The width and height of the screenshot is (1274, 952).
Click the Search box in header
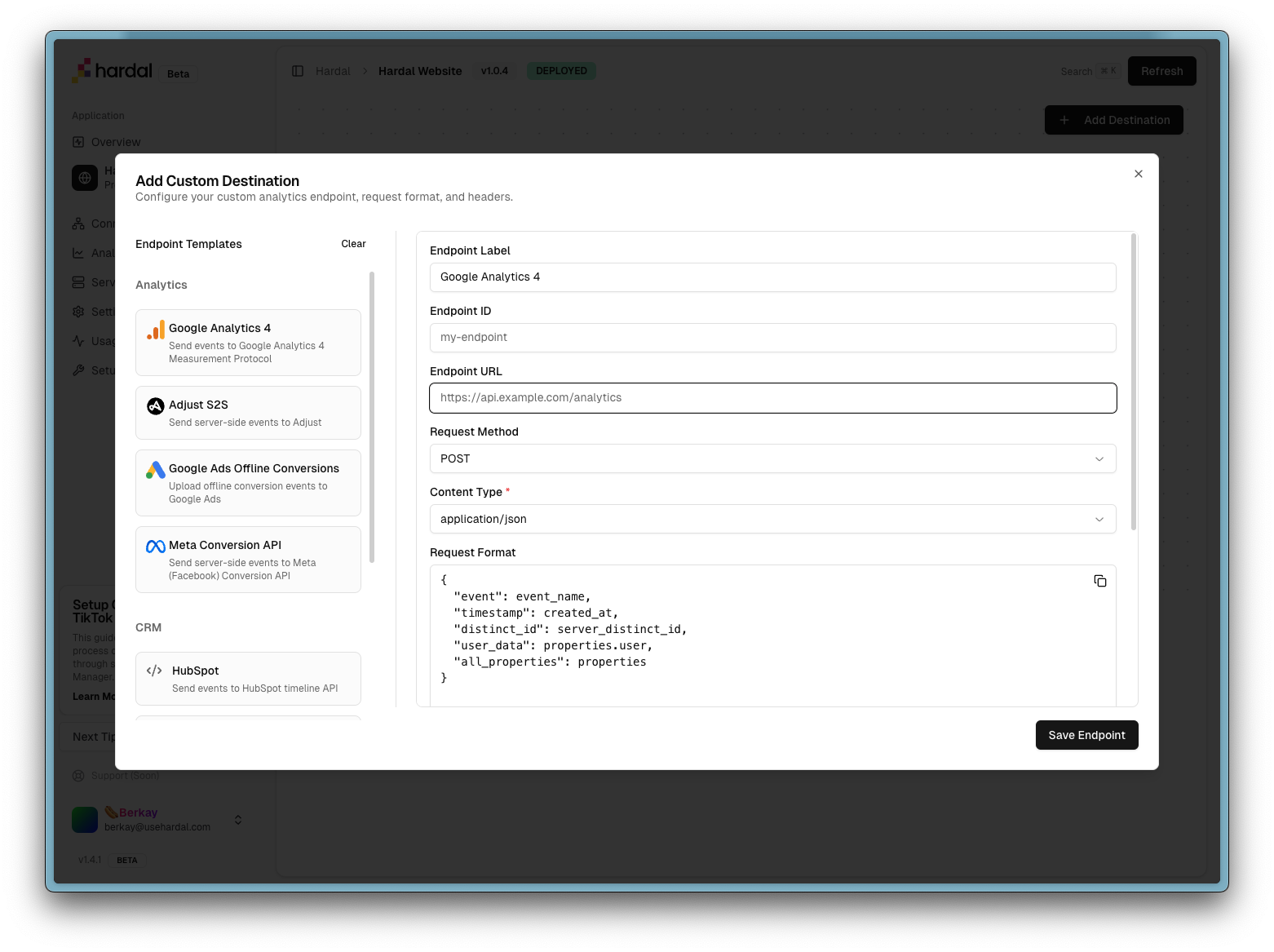(1090, 71)
